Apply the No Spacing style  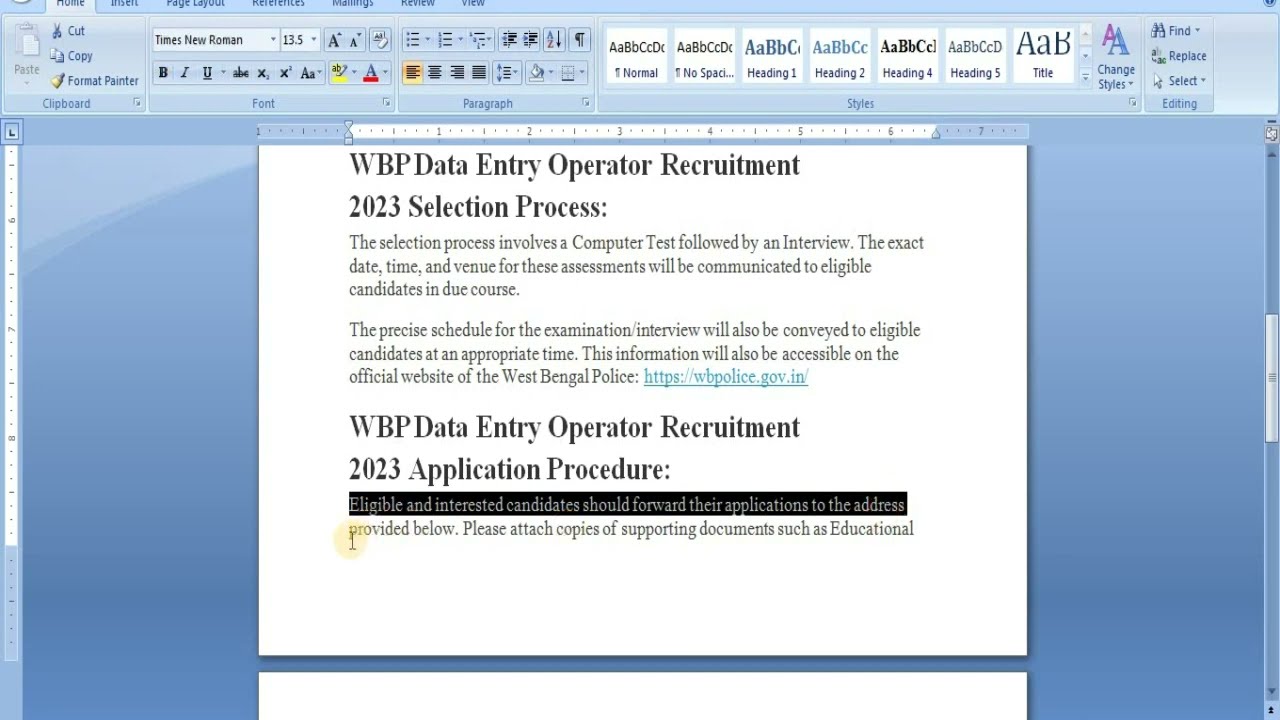click(x=704, y=56)
